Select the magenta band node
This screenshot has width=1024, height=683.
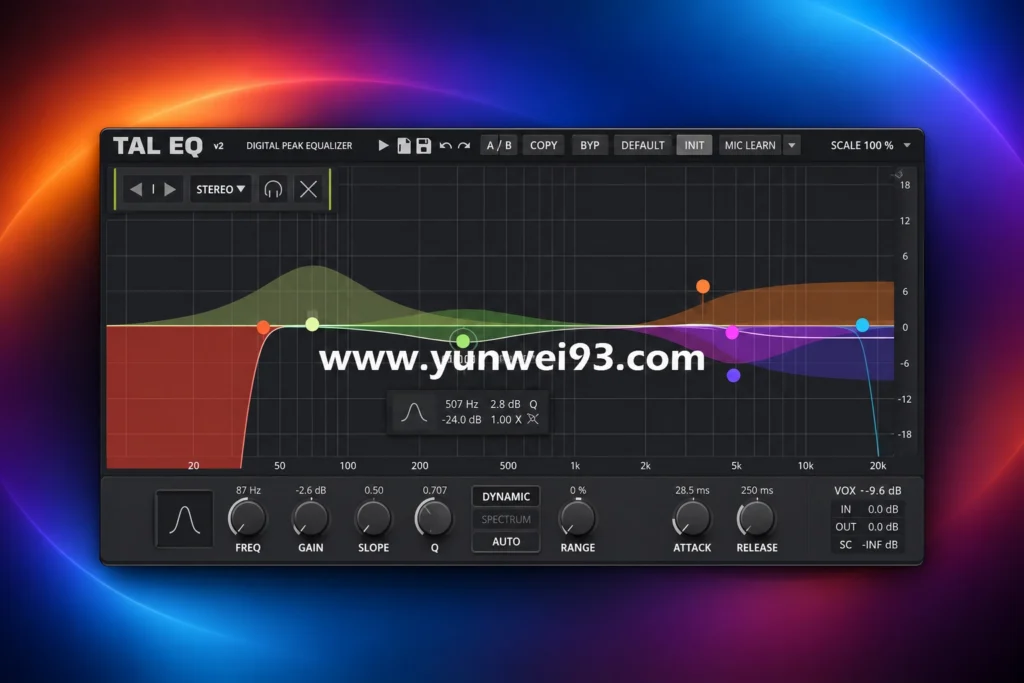(x=732, y=333)
